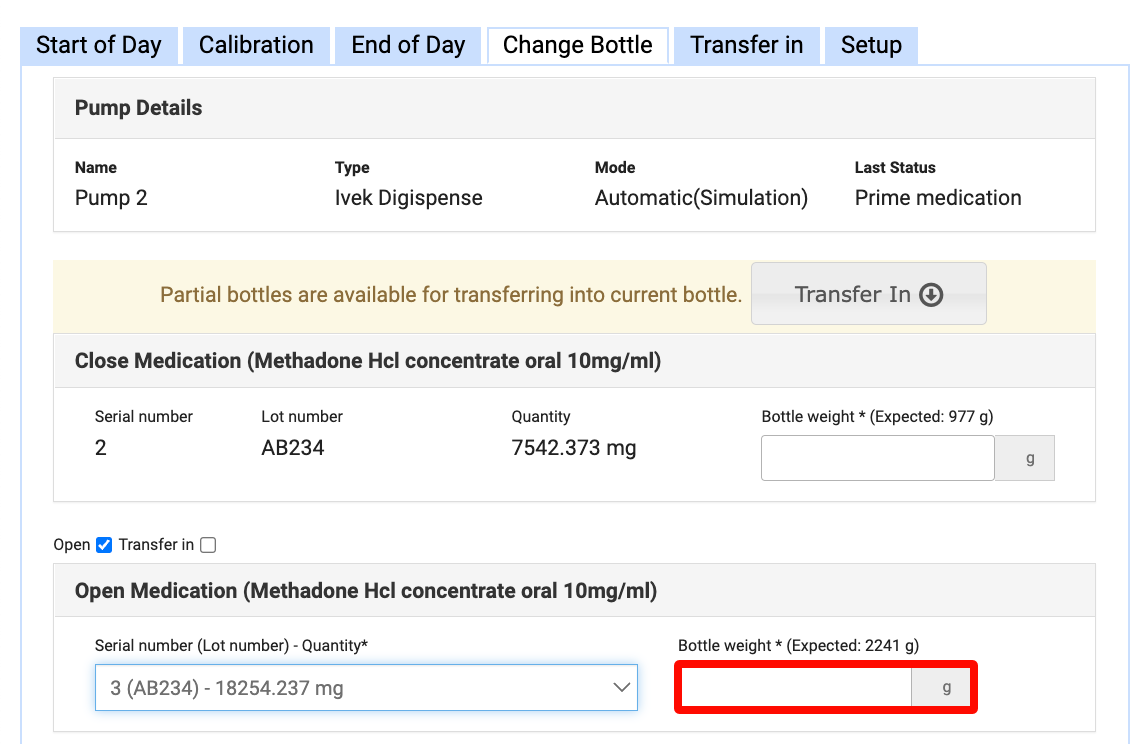This screenshot has height=744, width=1138.
Task: Open the Calibration tab
Action: click(x=256, y=46)
